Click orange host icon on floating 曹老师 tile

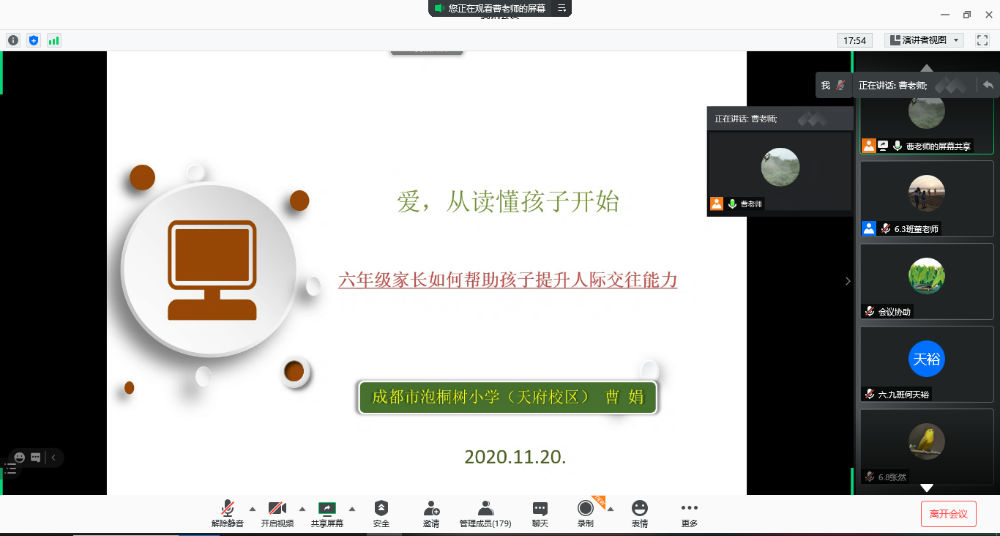pos(717,204)
